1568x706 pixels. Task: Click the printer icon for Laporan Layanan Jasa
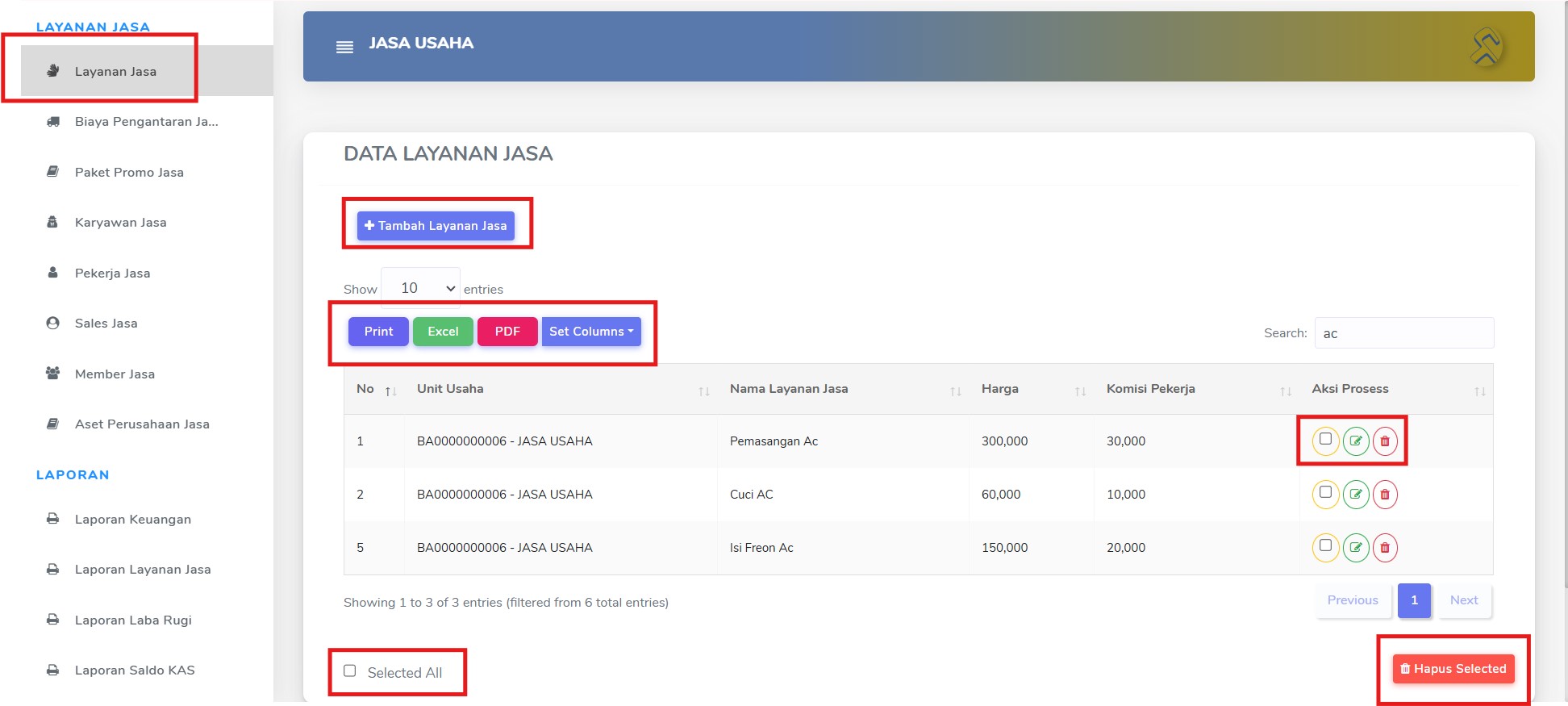tap(53, 569)
